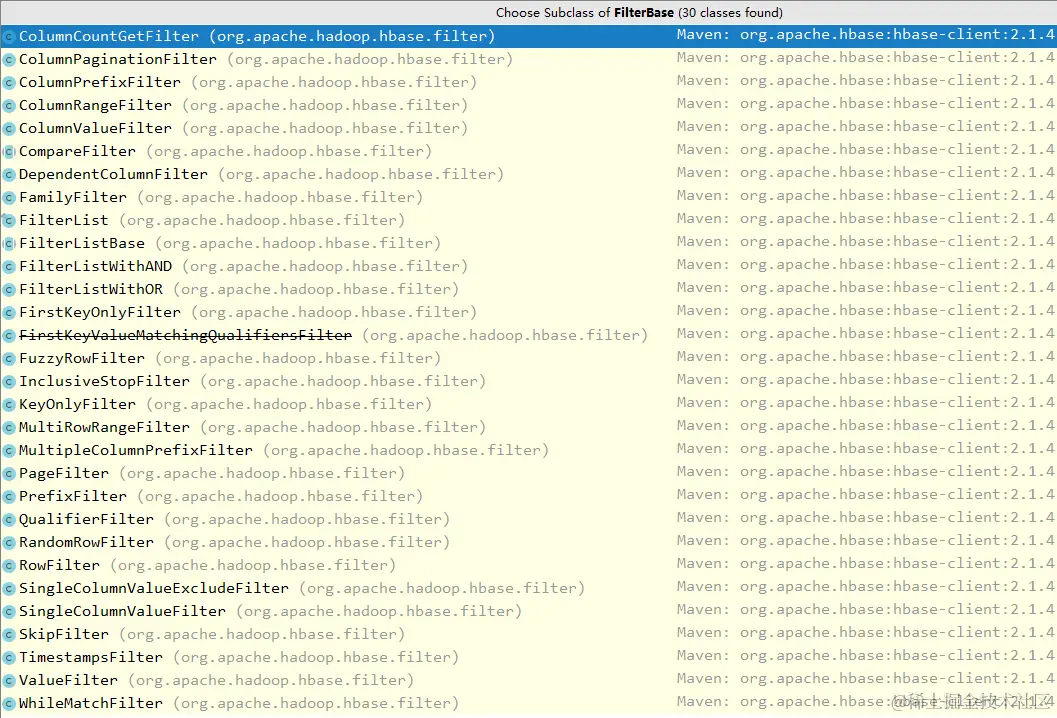This screenshot has width=1057, height=718.
Task: Click the class icon beside RowFilter
Action: coord(9,565)
